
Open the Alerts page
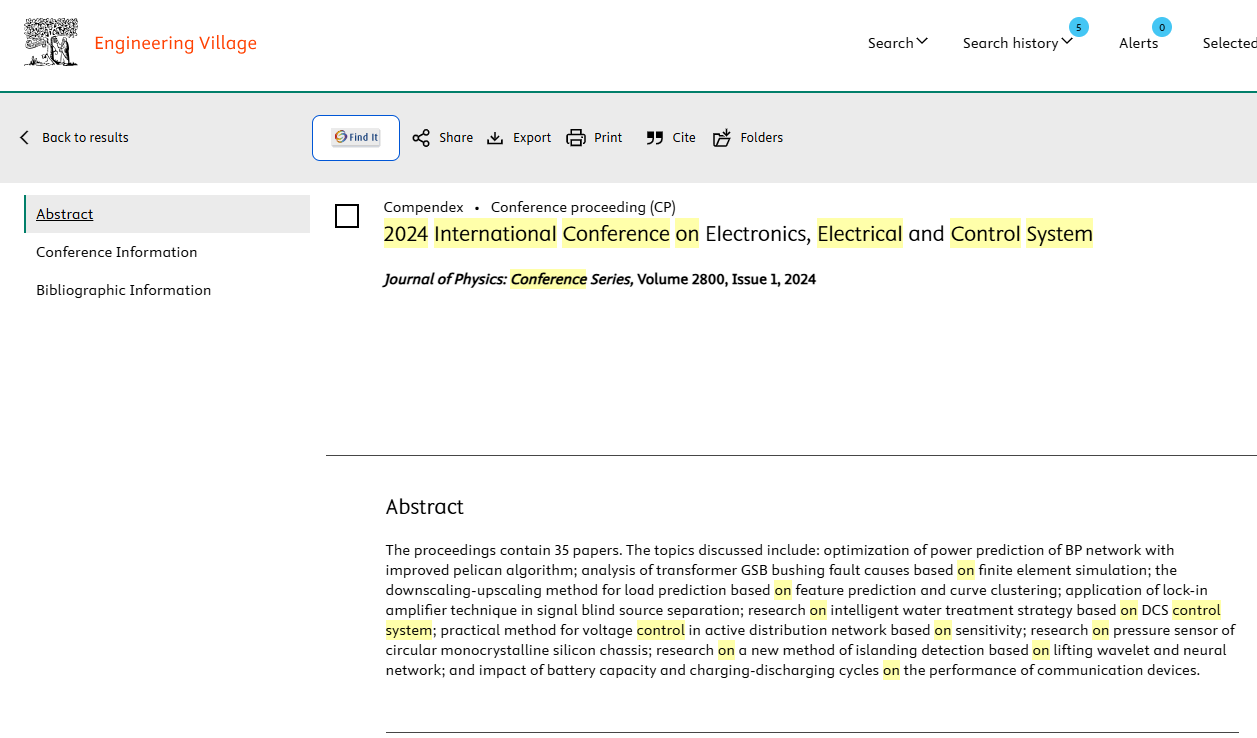[x=1138, y=43]
